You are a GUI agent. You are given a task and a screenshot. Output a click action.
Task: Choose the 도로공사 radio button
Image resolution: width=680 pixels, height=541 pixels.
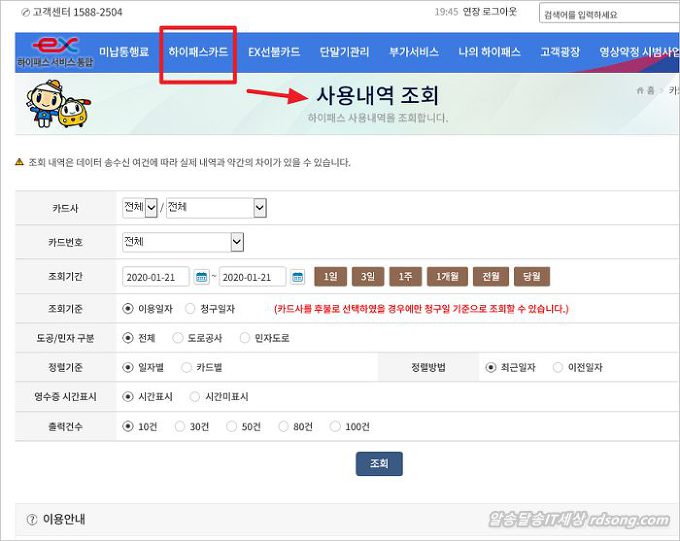tap(178, 338)
